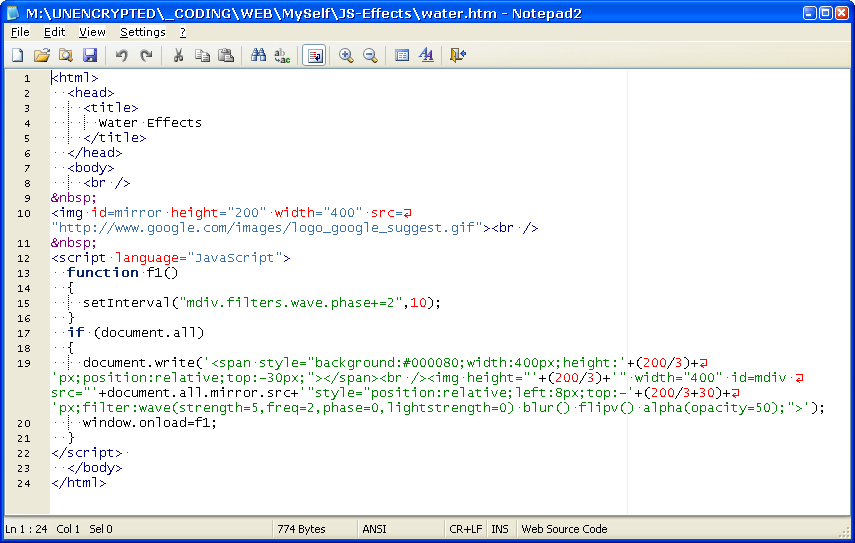Save the file with the floppy disk icon
Image resolution: width=855 pixels, height=543 pixels.
89,55
